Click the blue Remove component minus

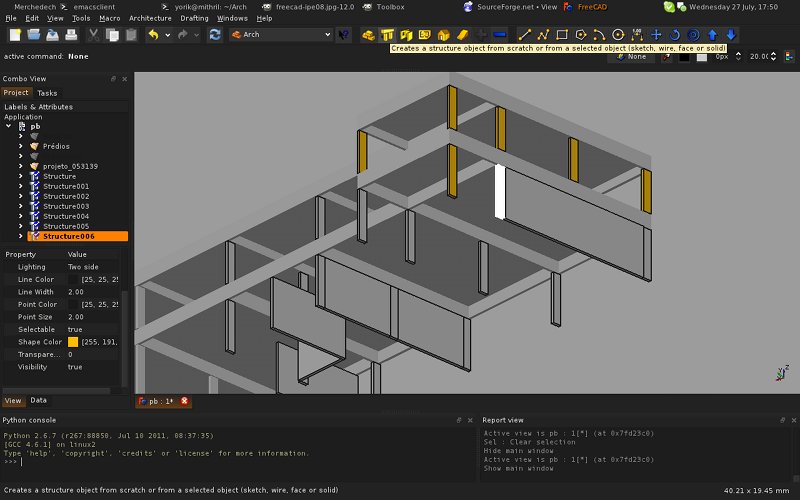pos(500,35)
